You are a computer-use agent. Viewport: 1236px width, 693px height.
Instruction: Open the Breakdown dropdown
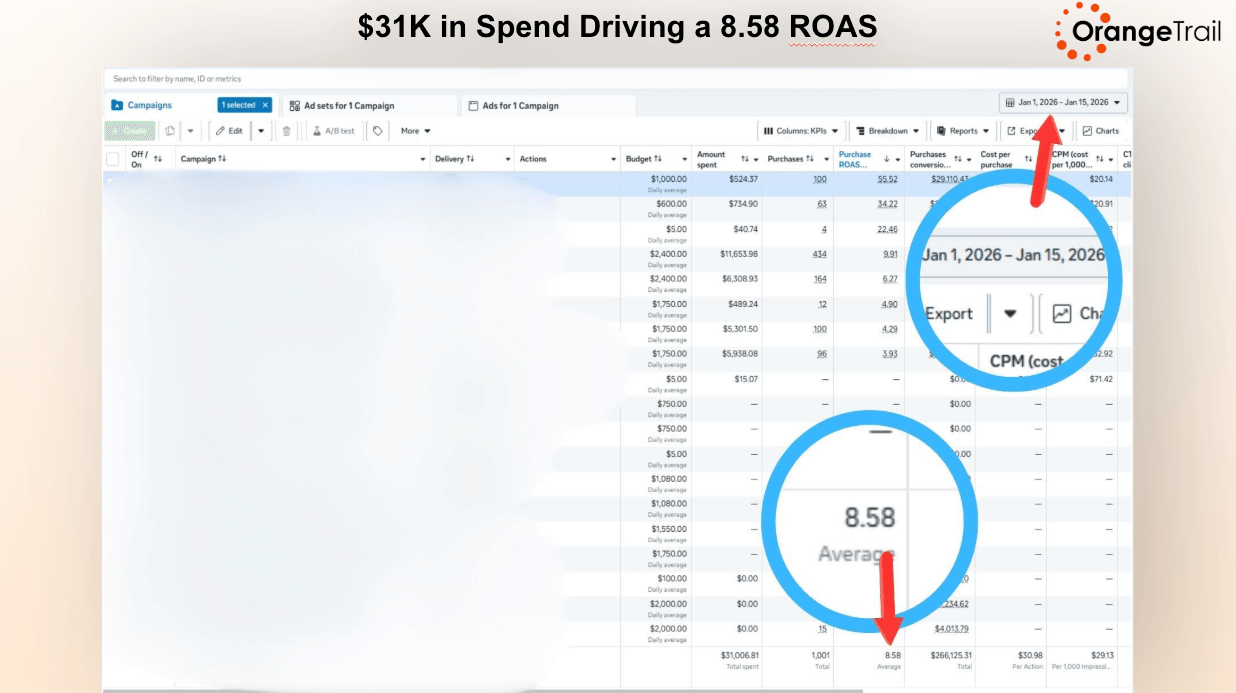887,131
